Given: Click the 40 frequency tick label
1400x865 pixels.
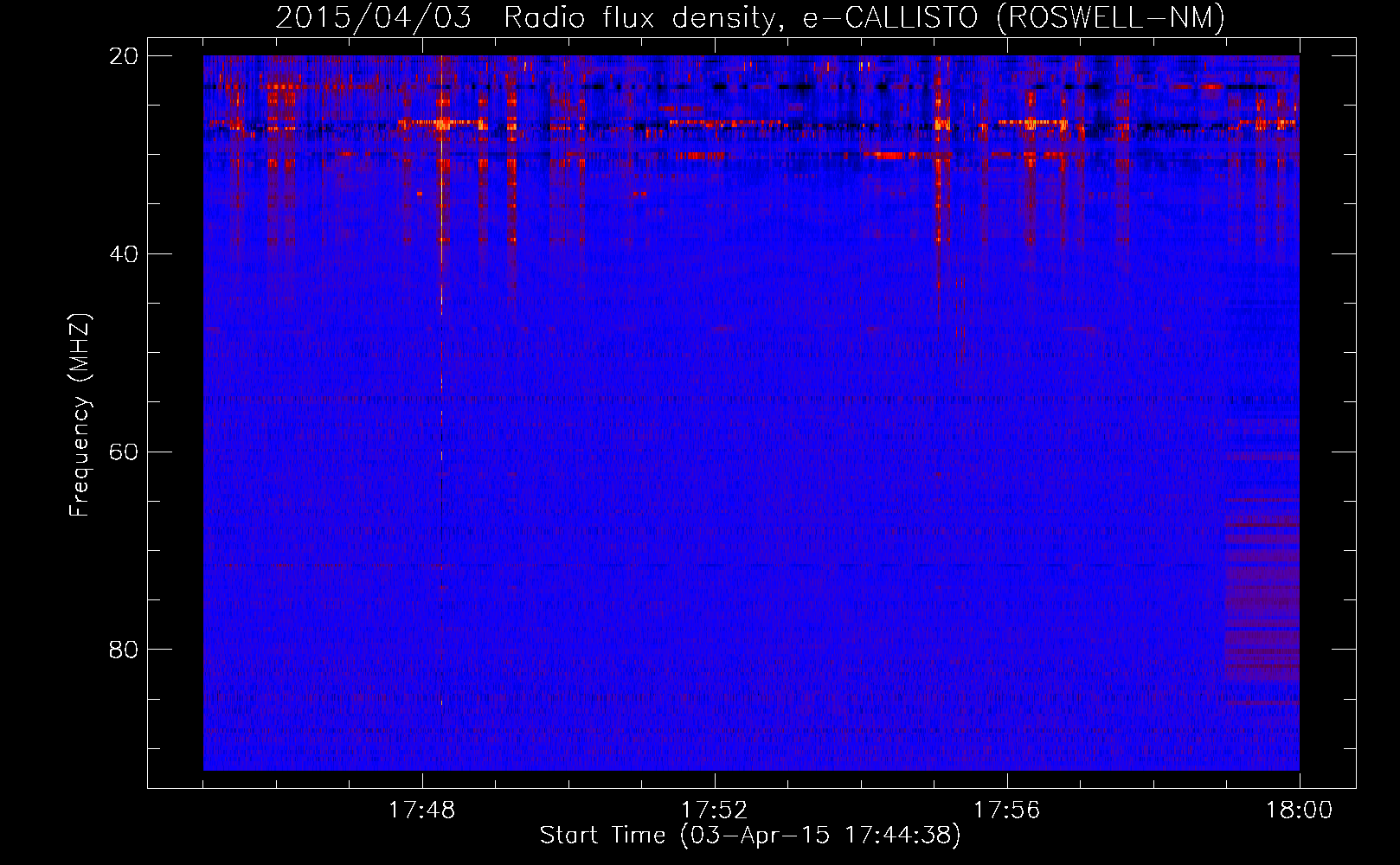Looking at the screenshot, I should coord(123,254).
